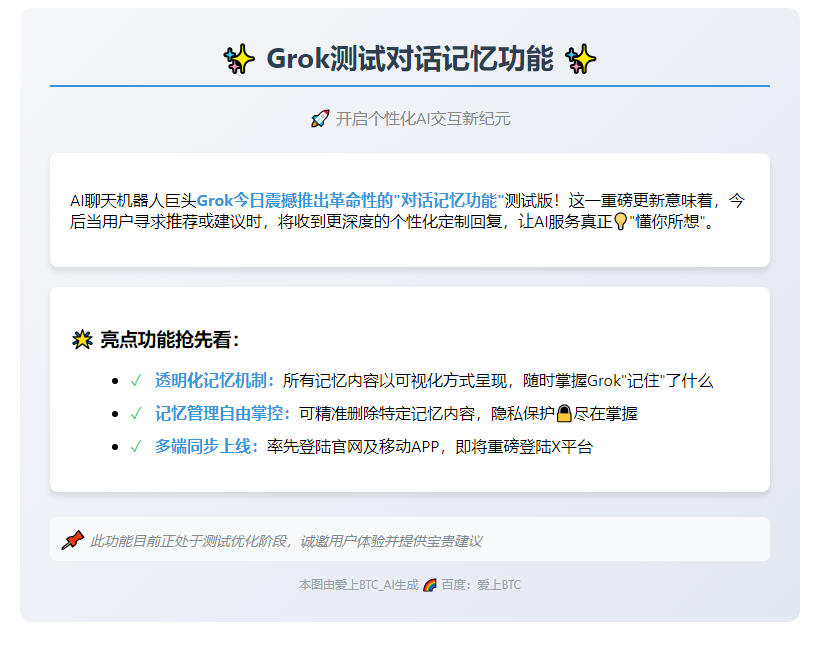Viewport: 820px width, 654px height.
Task: Click the sparkles emoji right of the title
Action: (x=580, y=59)
